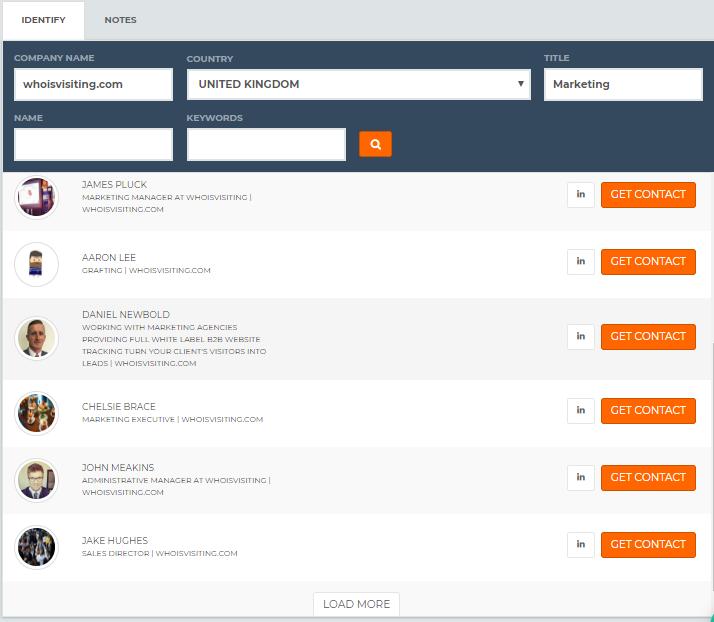Get contact for Jake Hughes
This screenshot has width=714, height=622.
click(648, 544)
